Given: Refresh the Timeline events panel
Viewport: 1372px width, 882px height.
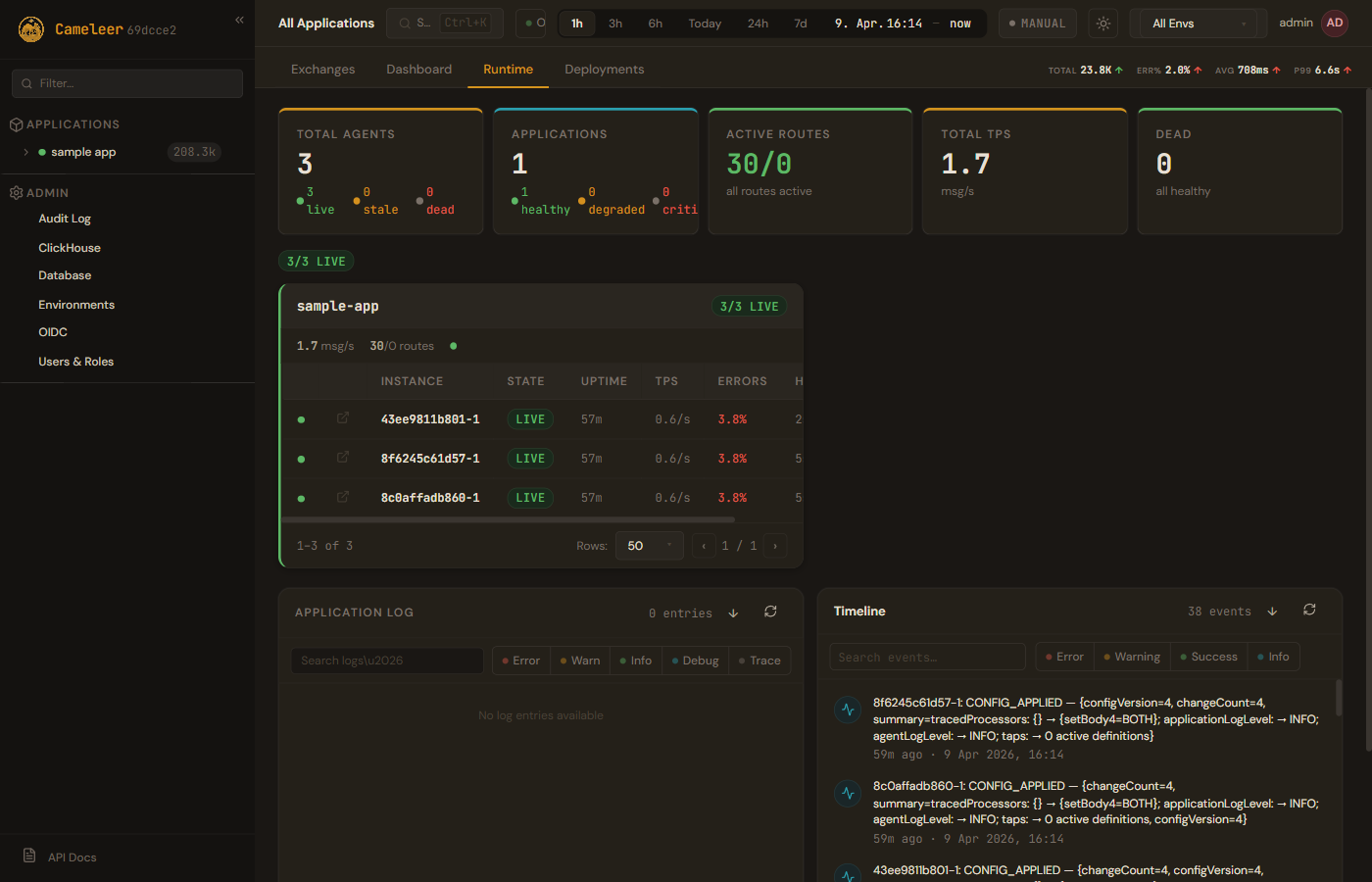Looking at the screenshot, I should coord(1309,610).
